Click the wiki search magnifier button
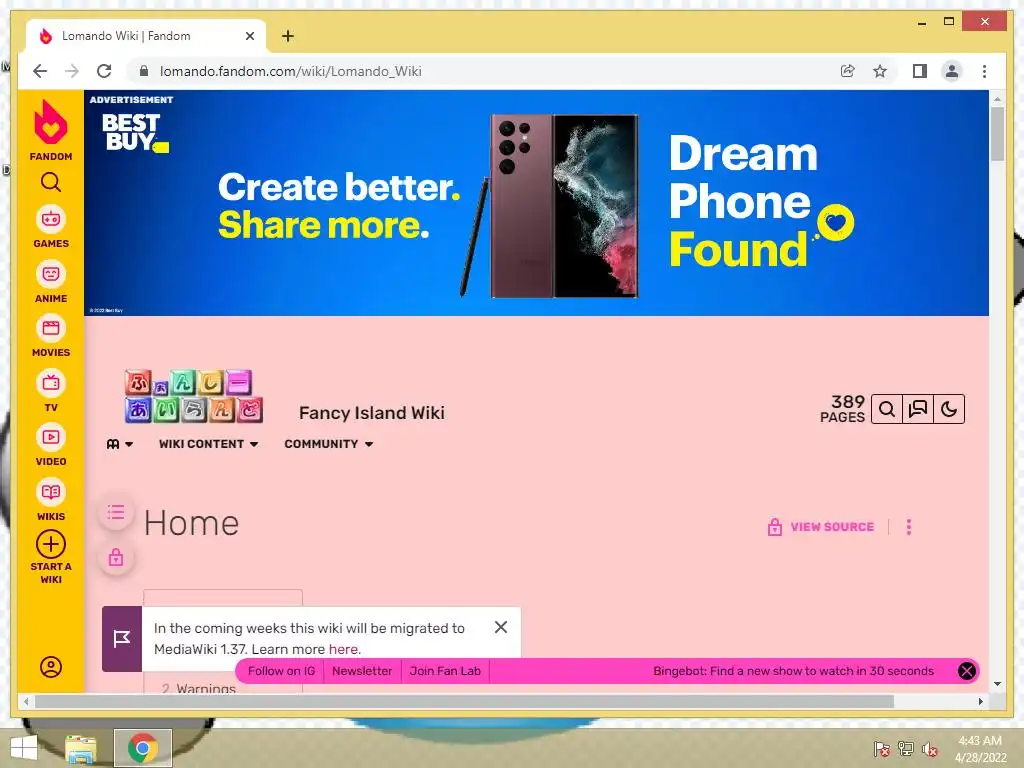This screenshot has width=1024, height=768. click(887, 409)
